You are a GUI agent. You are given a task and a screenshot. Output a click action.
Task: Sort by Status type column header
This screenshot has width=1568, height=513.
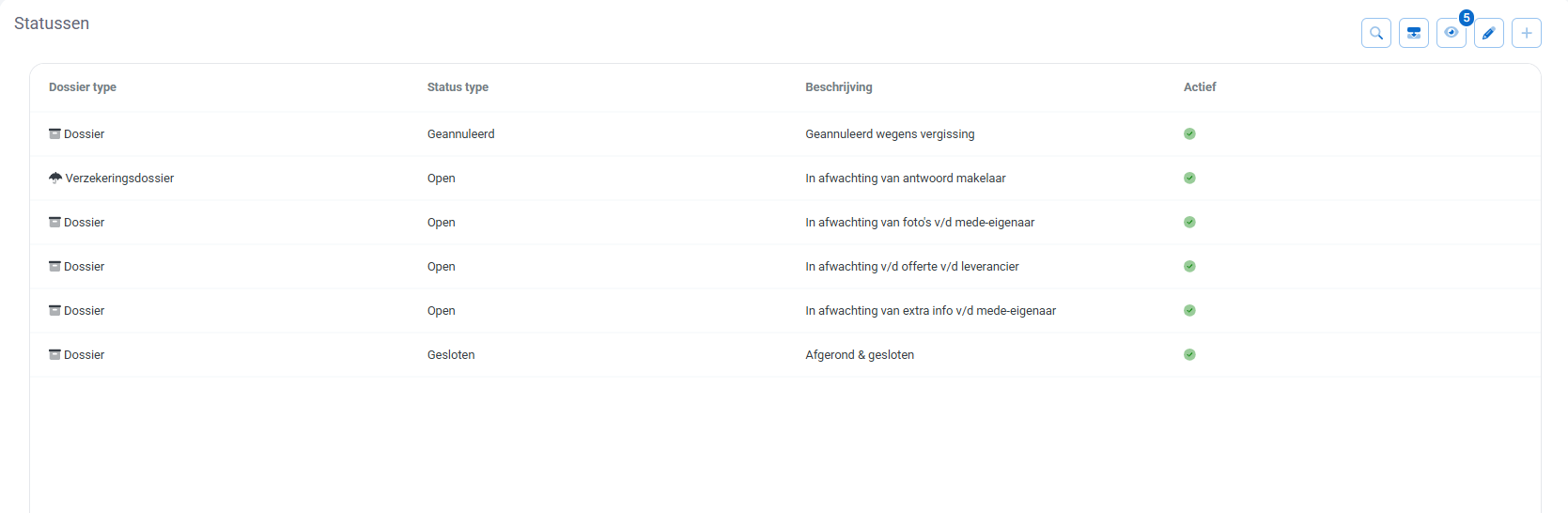[458, 86]
